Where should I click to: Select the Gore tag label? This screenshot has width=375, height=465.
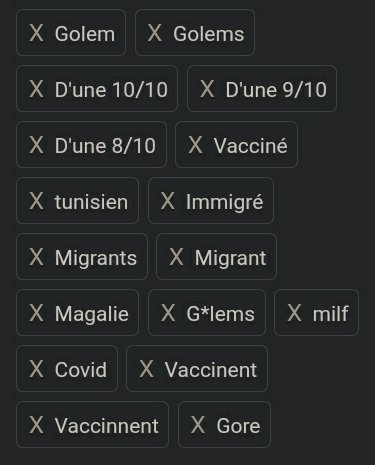click(238, 426)
